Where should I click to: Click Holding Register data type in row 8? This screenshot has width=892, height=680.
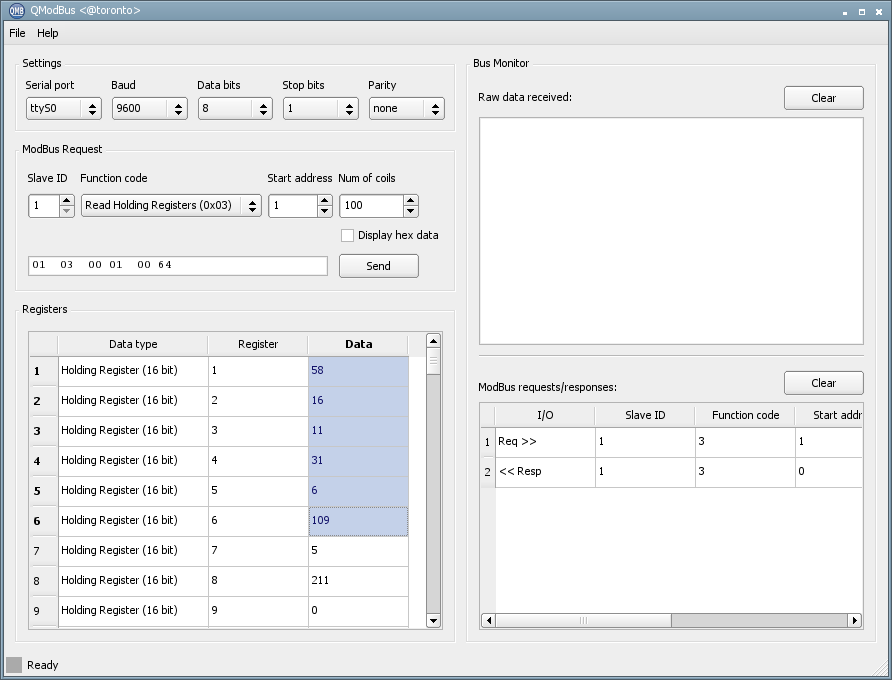[133, 580]
